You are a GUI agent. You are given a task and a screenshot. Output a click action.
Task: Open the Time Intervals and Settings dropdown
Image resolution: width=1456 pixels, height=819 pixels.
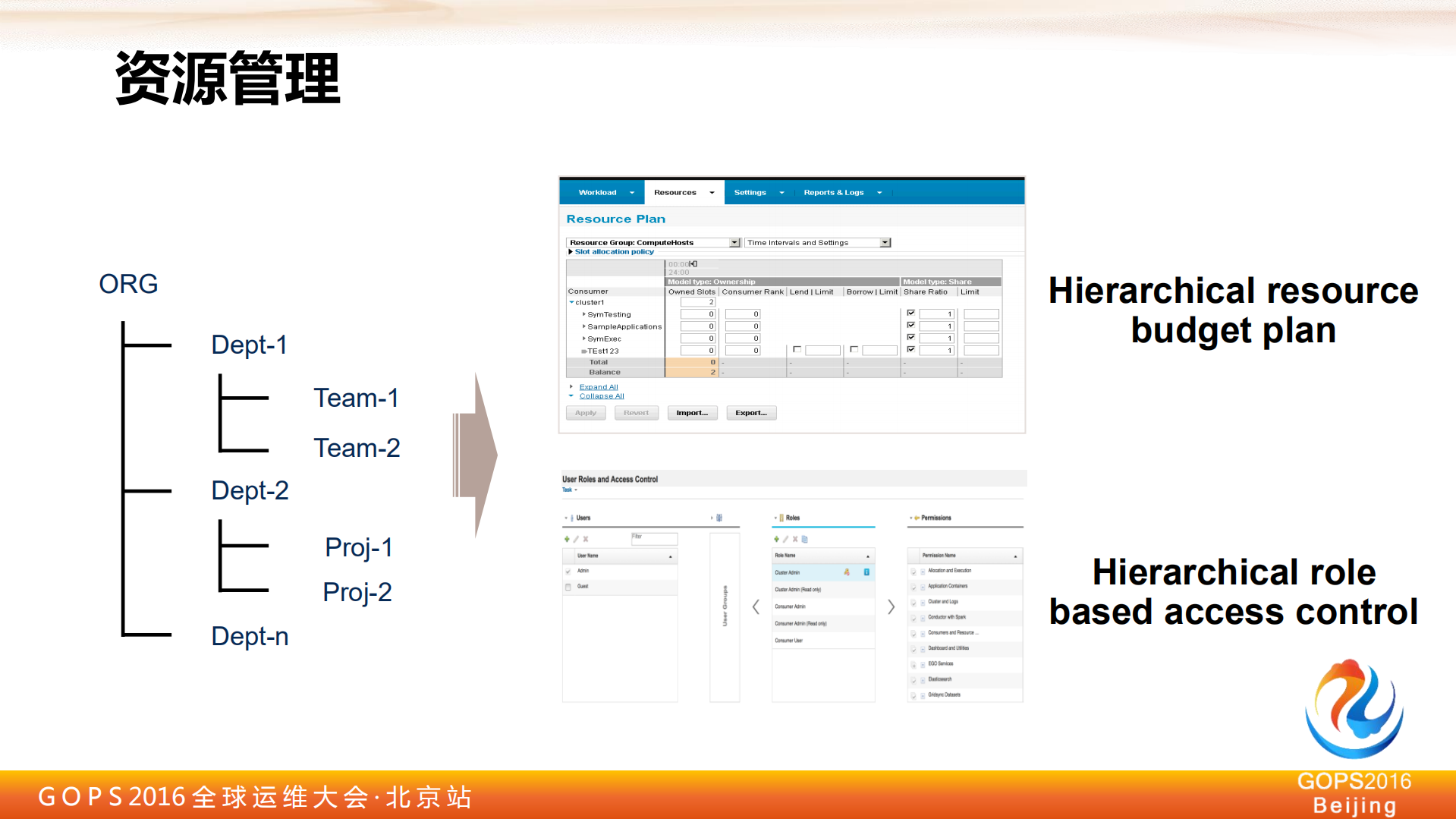pyautogui.click(x=885, y=242)
